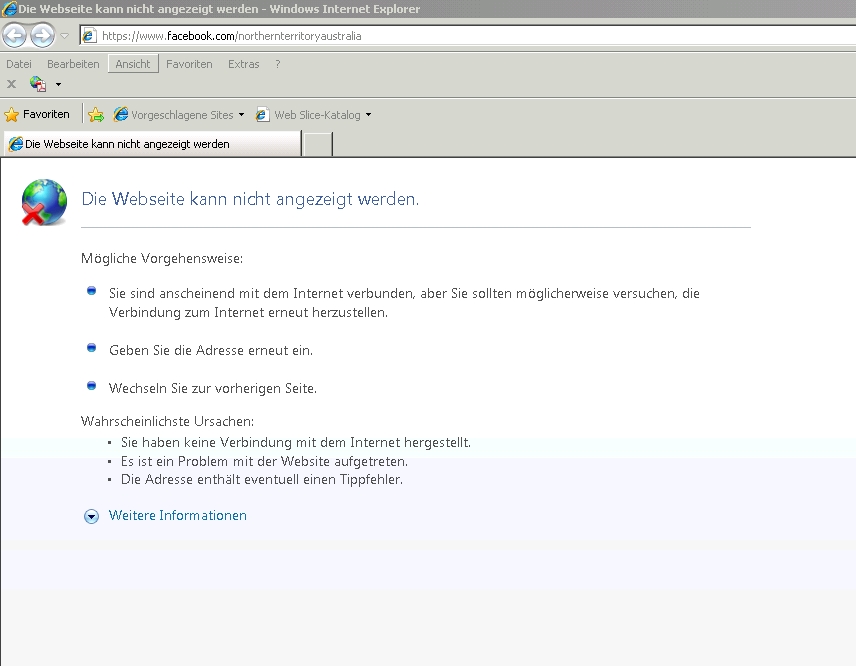Select the 'Die Webseite kann nicht angezeigt werden' tab
856x666 pixels.
pos(152,144)
